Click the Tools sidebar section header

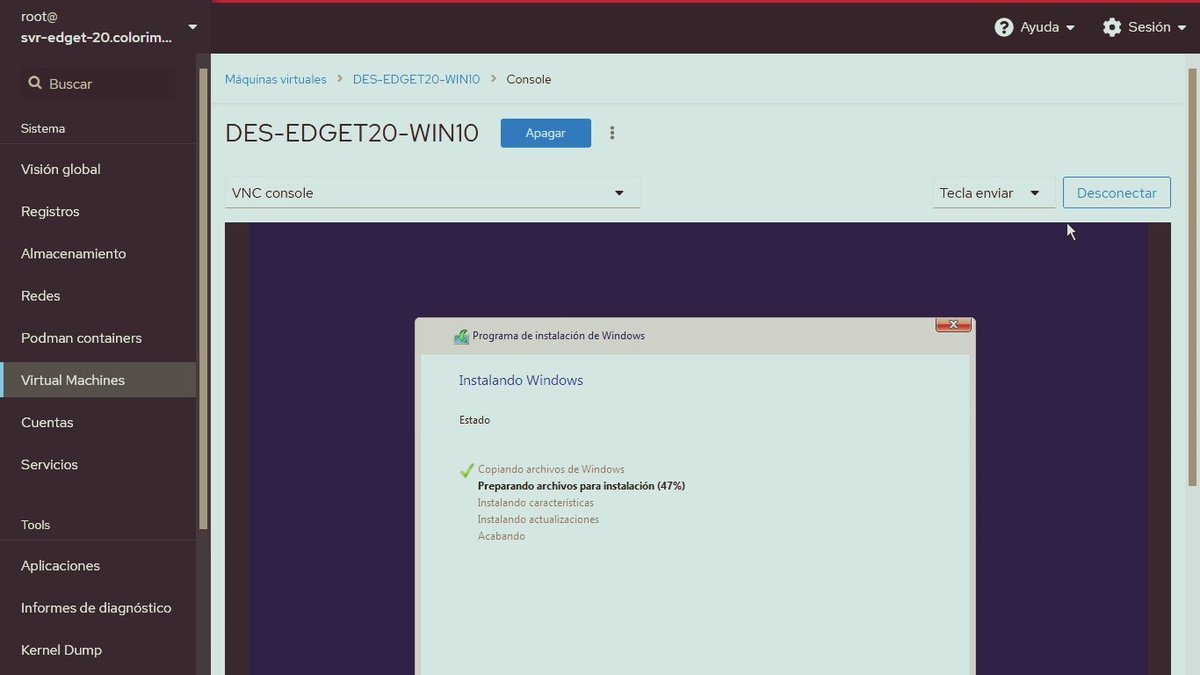[35, 525]
